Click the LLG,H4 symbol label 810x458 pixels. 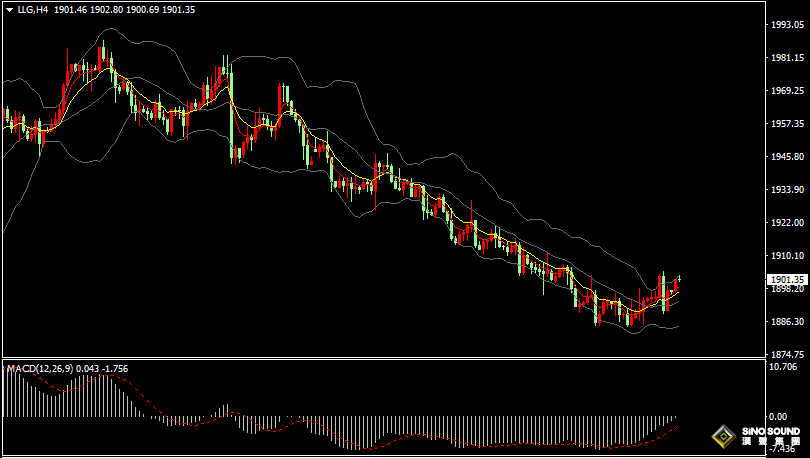coord(34,10)
